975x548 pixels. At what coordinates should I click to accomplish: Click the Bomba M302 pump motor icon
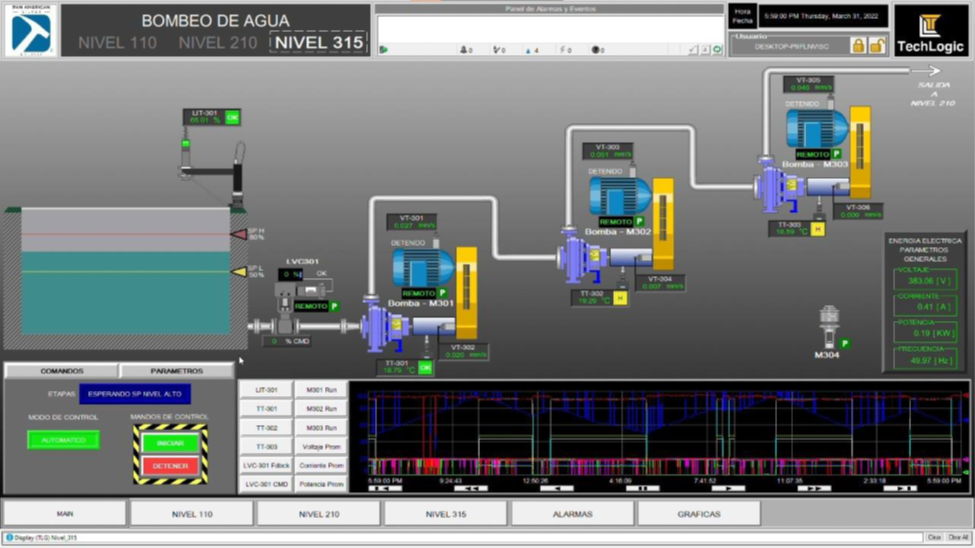tap(620, 197)
